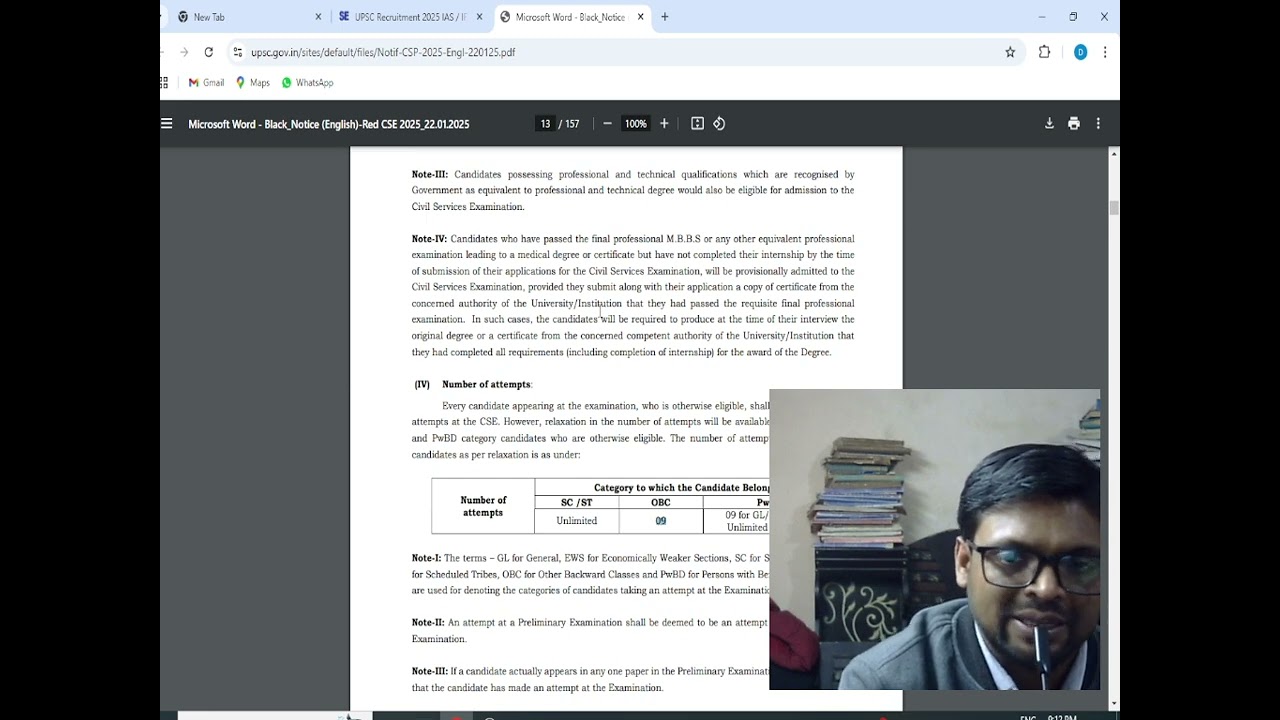The height and width of the screenshot is (720, 1280).
Task: Click the 100% zoom level field
Action: point(635,124)
